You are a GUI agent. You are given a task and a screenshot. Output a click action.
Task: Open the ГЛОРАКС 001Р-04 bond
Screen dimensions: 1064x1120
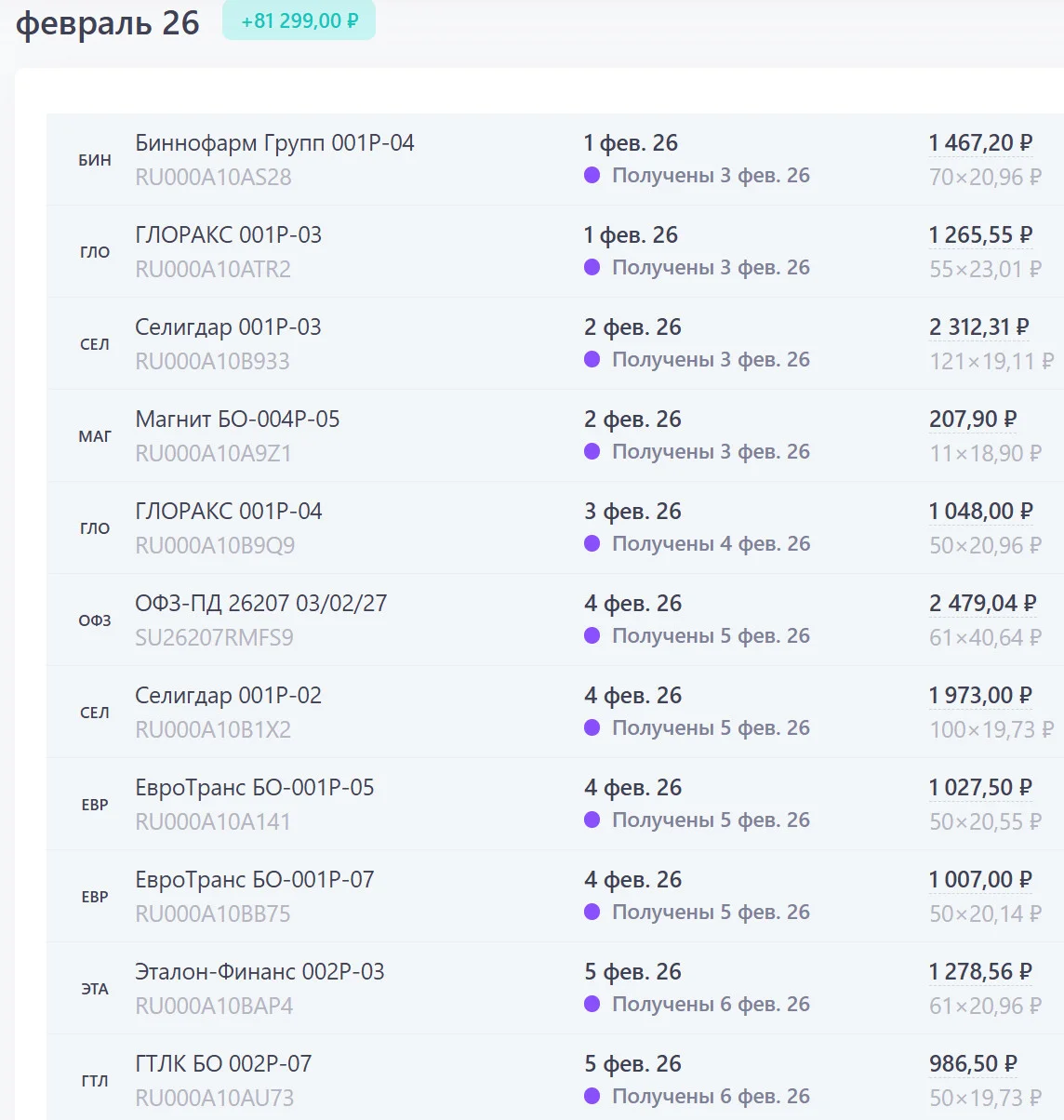tap(228, 512)
